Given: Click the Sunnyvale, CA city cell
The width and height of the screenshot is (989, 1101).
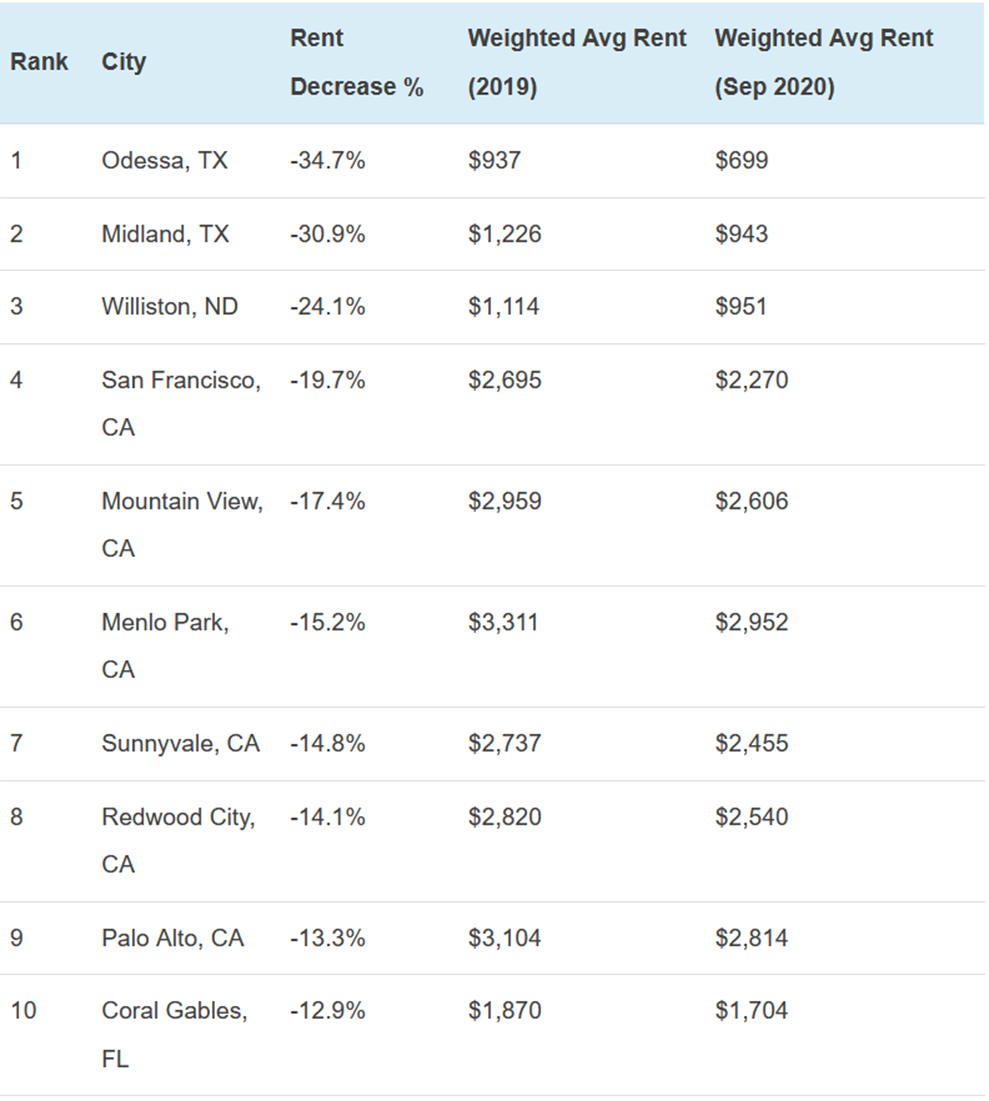Looking at the screenshot, I should [180, 743].
